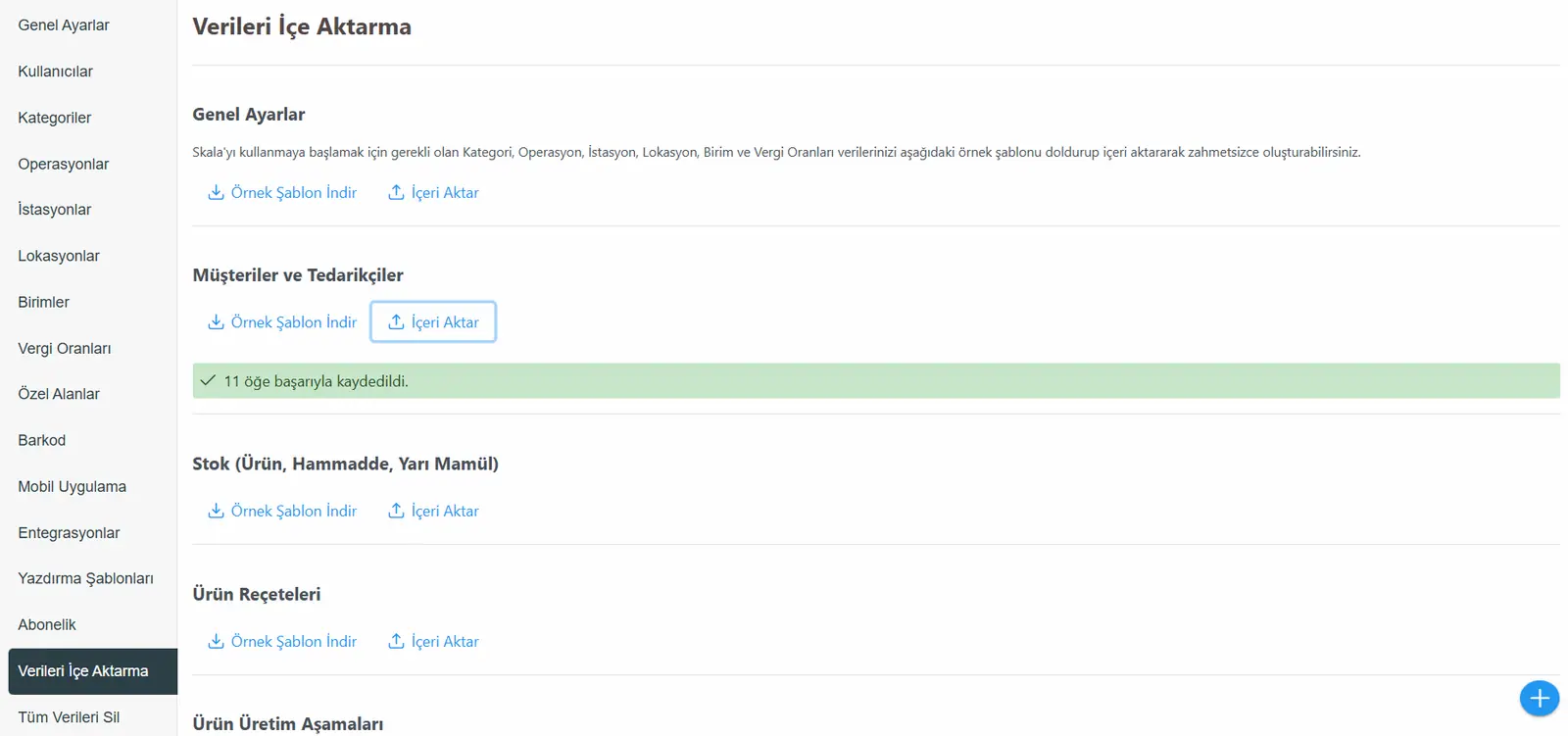Click upload icon in Ürün Reçeteleri section
This screenshot has width=1568, height=736.
396,641
